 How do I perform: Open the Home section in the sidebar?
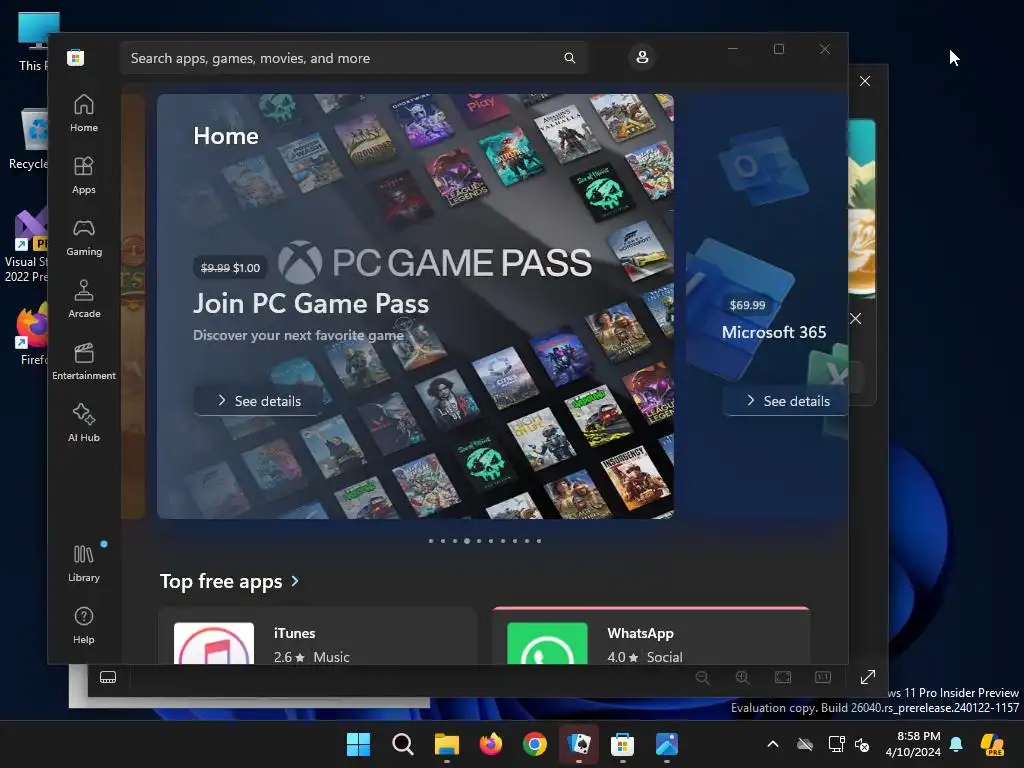click(x=84, y=114)
